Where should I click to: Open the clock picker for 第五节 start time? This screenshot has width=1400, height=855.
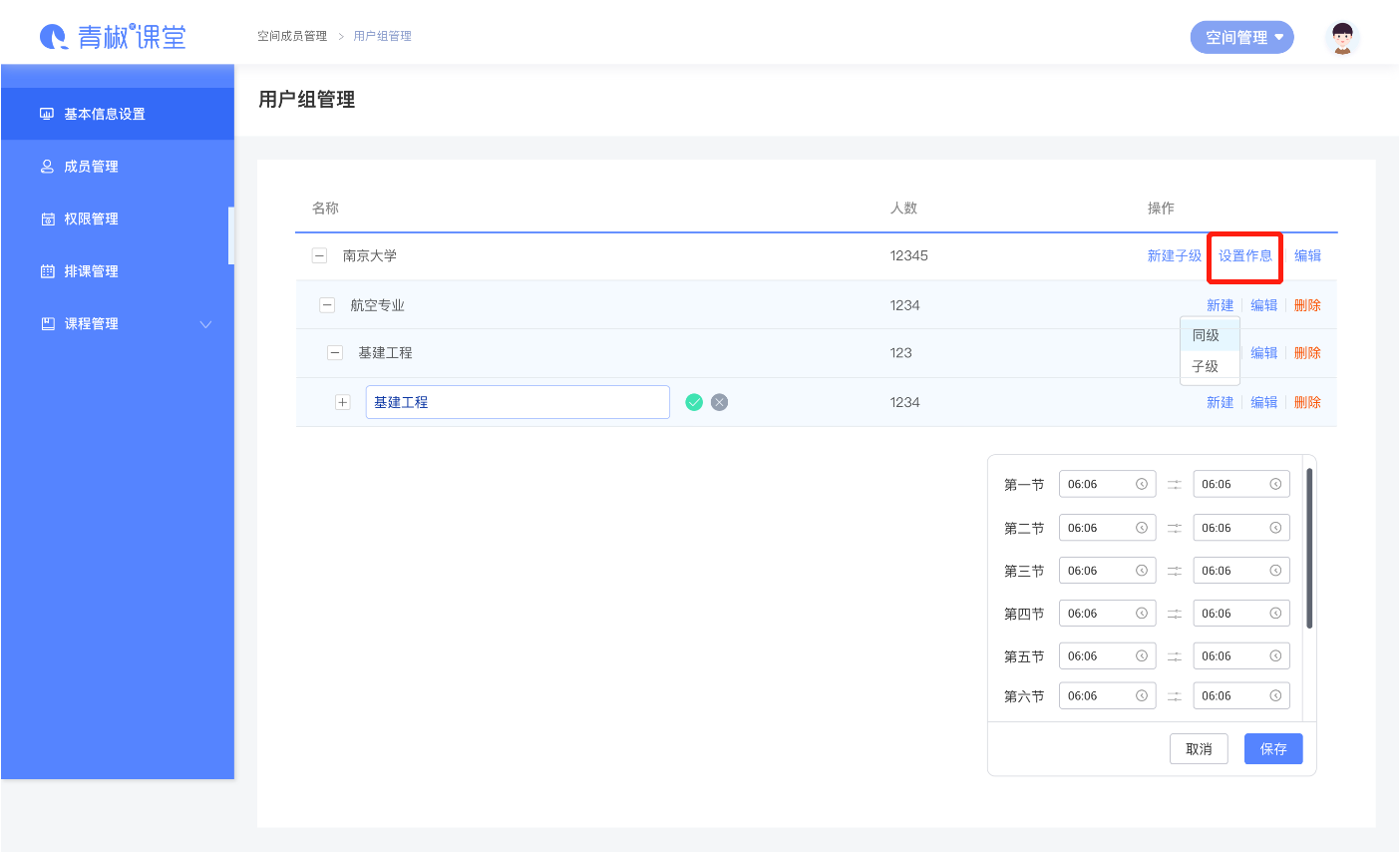[x=1142, y=656]
